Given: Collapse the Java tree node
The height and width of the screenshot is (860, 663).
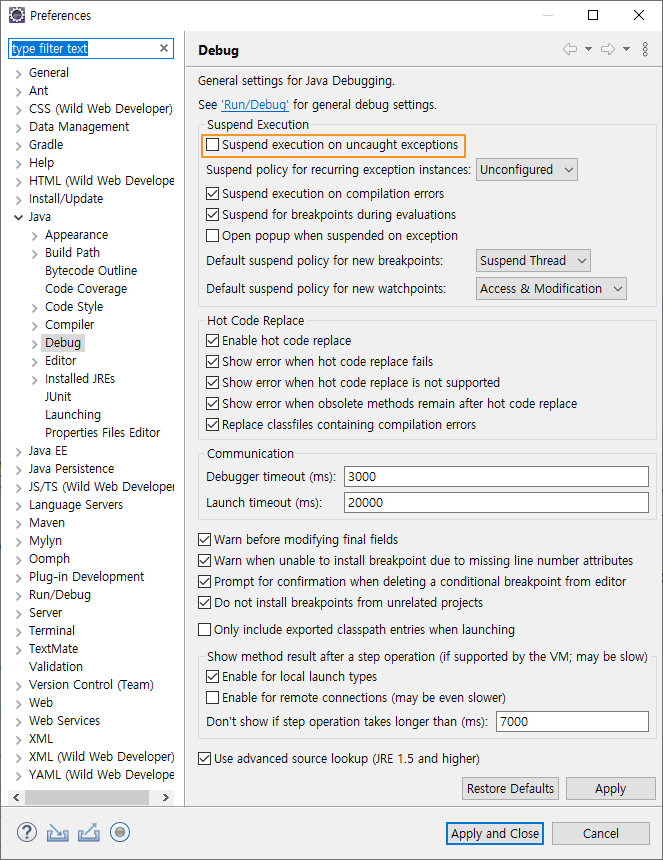Looking at the screenshot, I should (18, 217).
